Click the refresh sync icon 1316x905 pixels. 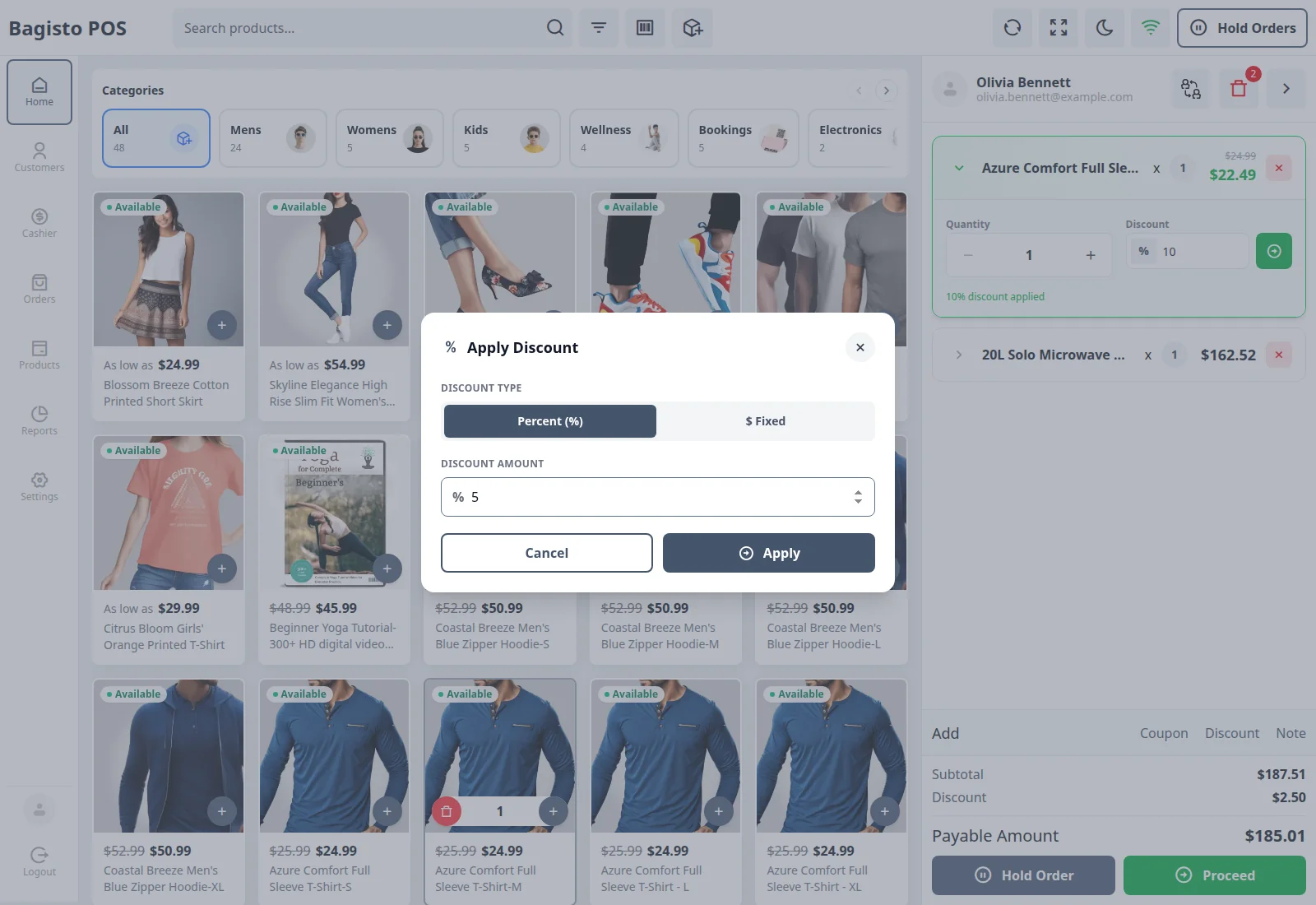[1012, 28]
